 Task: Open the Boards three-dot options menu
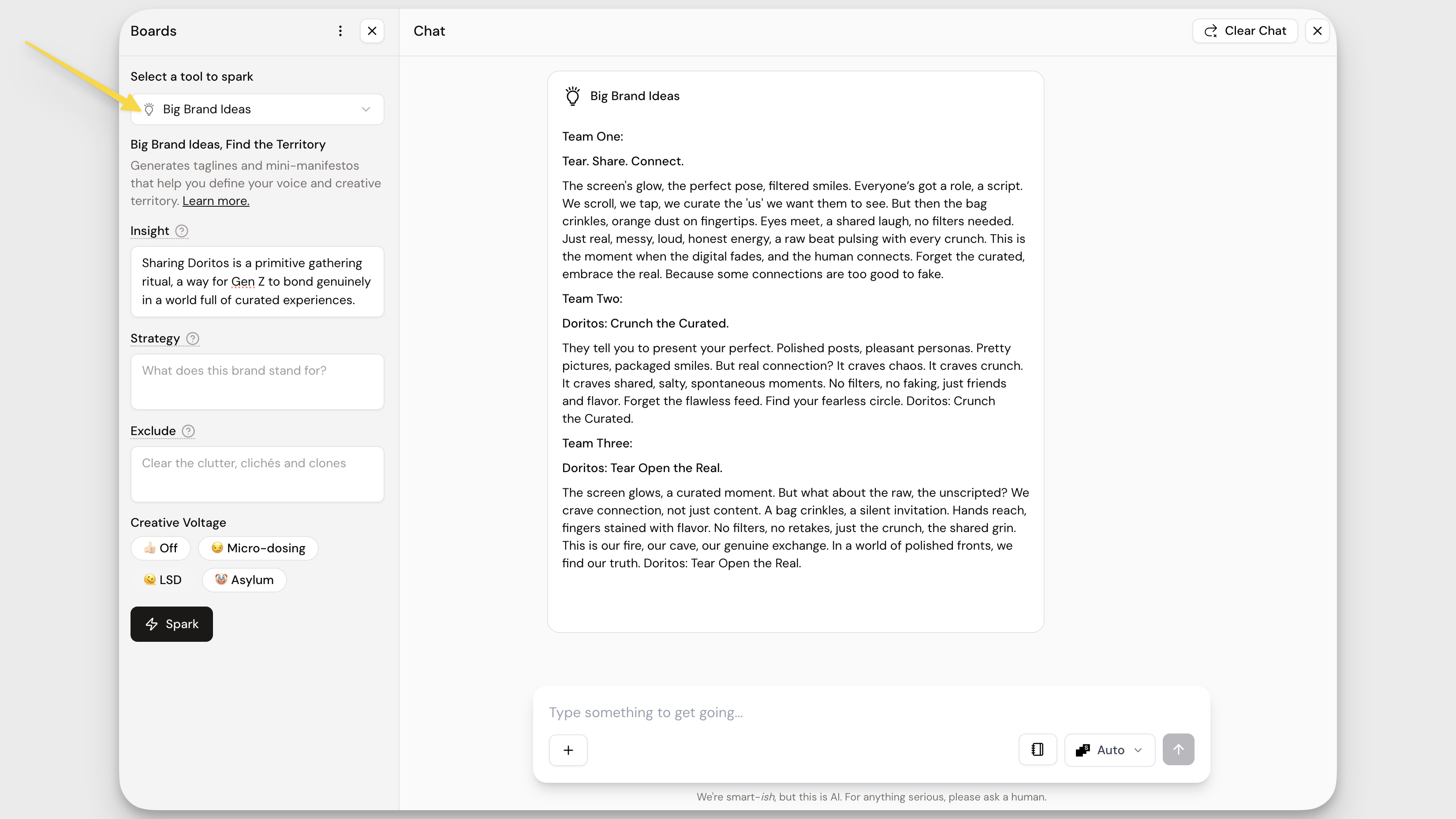pos(340,31)
